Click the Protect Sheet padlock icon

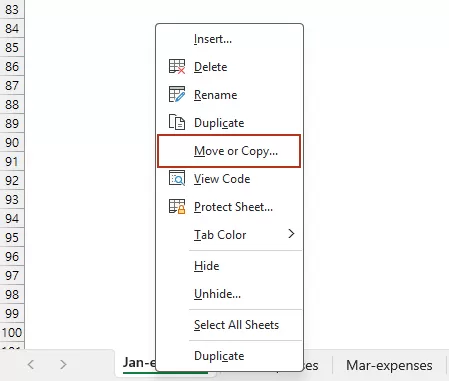click(x=177, y=206)
